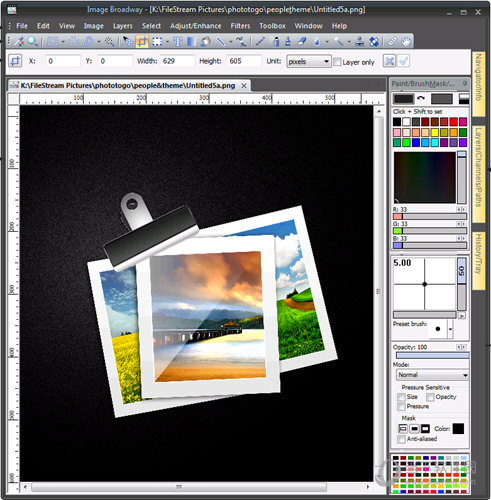Click the highlighted Crop tool in toolbar
Viewport: 491px width, 500px height.
[142, 42]
